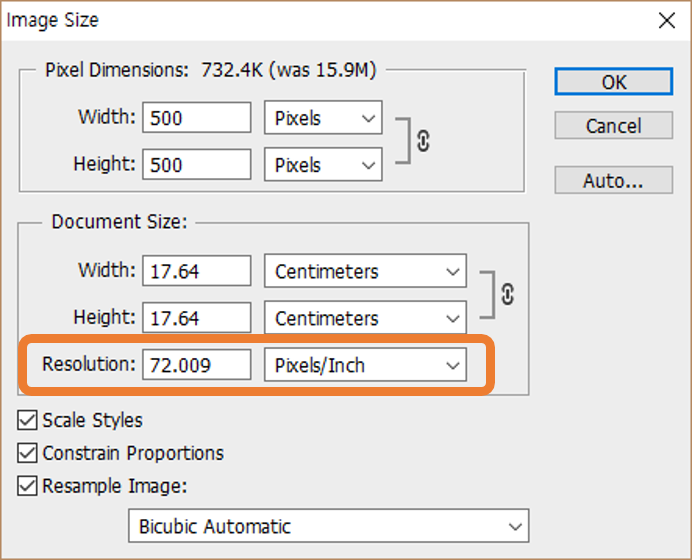Click the pixel Width field showing 500

[196, 118]
